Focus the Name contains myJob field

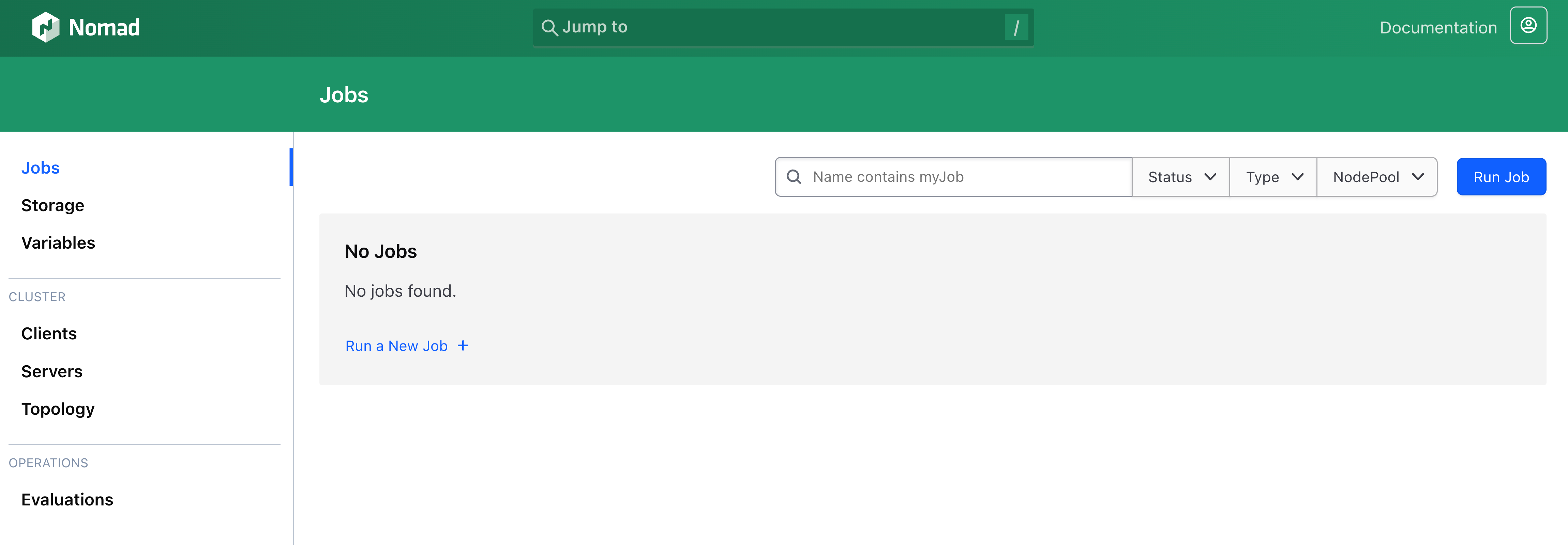coord(968,177)
